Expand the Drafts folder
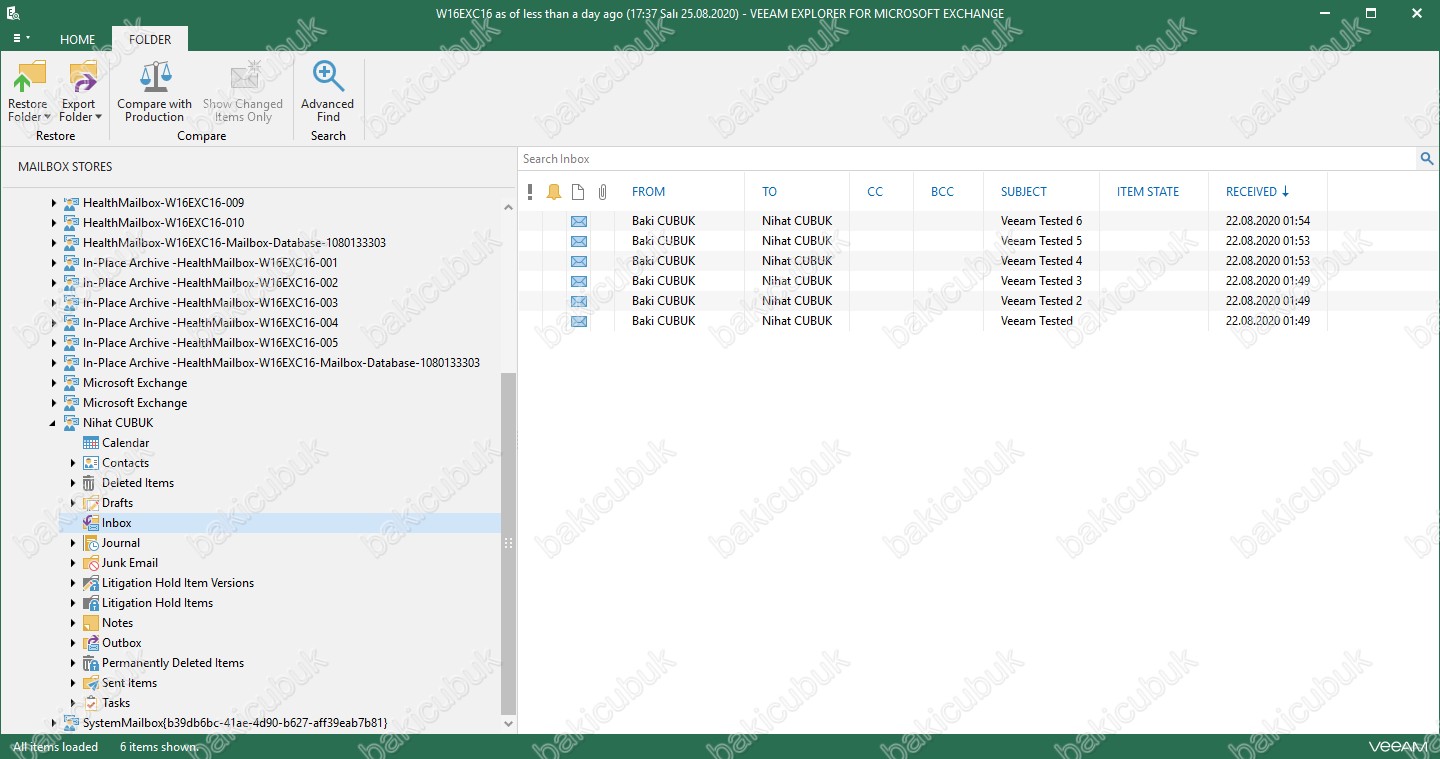The image size is (1440, 759). point(73,503)
